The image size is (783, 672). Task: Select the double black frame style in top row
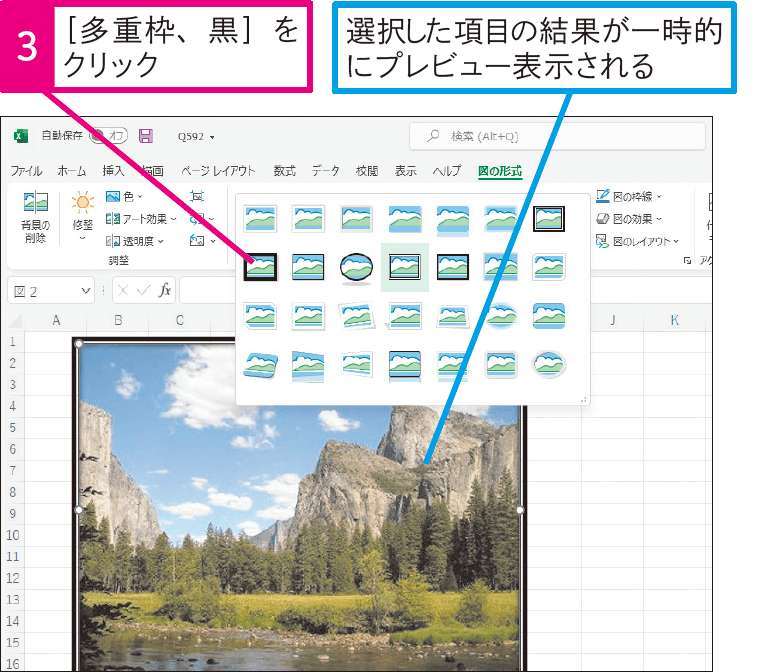pyautogui.click(x=548, y=218)
